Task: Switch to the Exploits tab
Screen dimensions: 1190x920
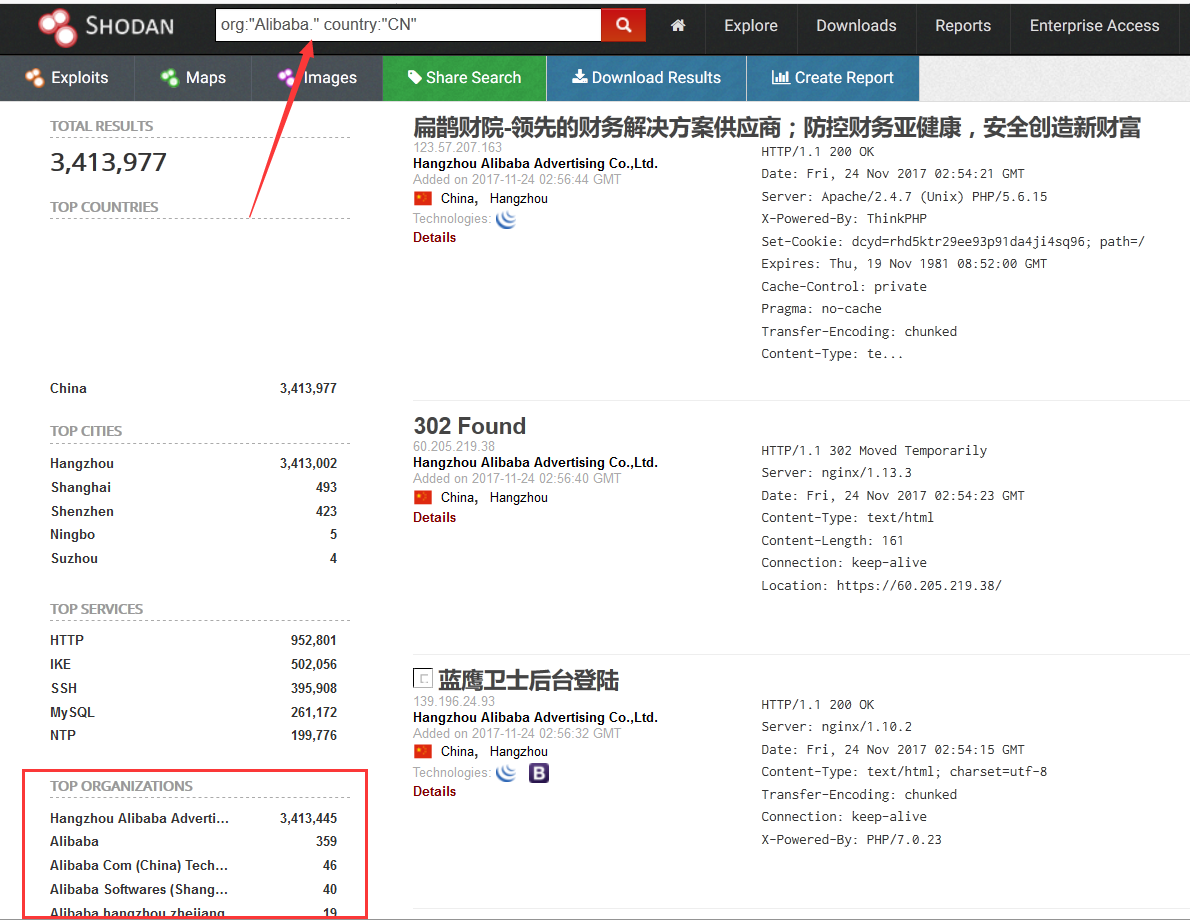Action: coord(67,77)
